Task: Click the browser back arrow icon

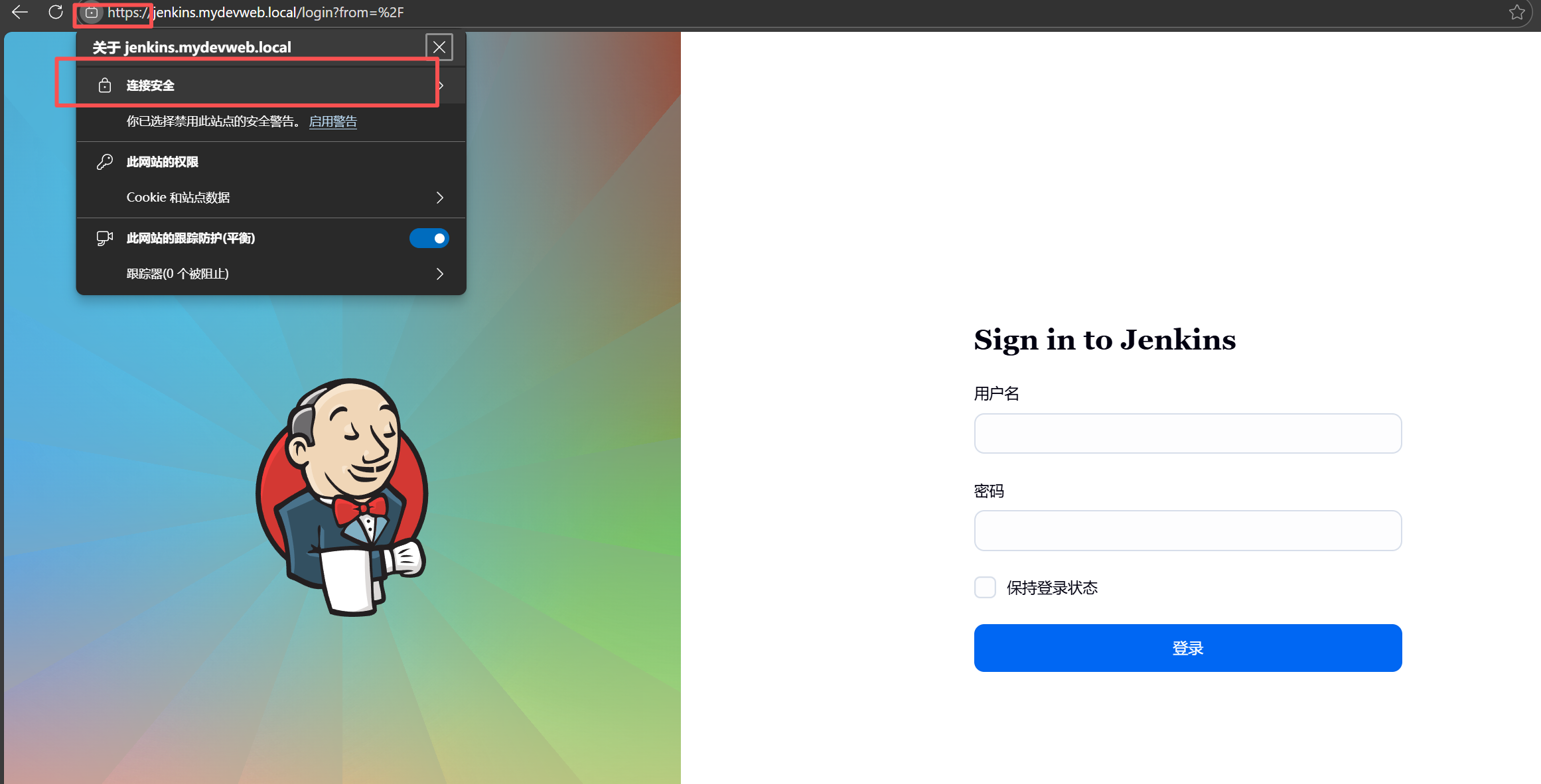Action: 20,12
